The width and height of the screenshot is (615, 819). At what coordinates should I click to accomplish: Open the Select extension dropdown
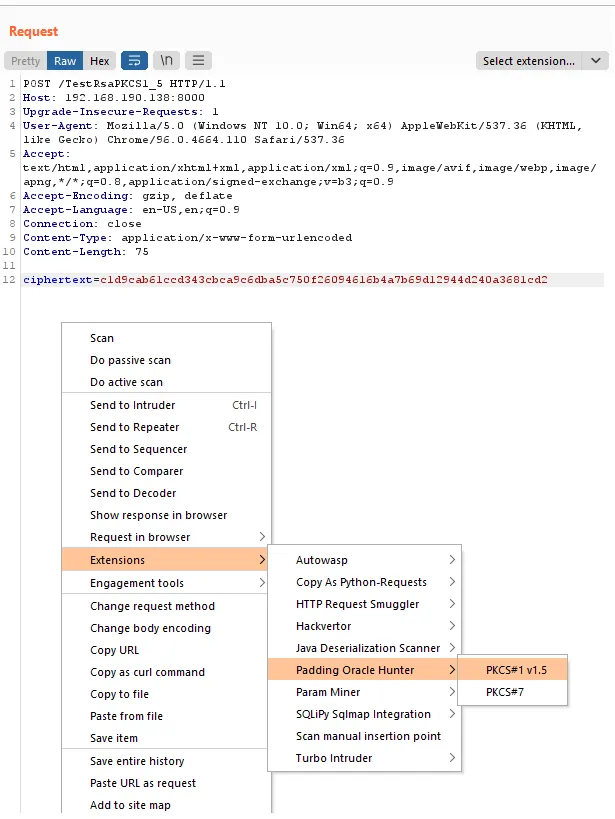click(x=541, y=61)
